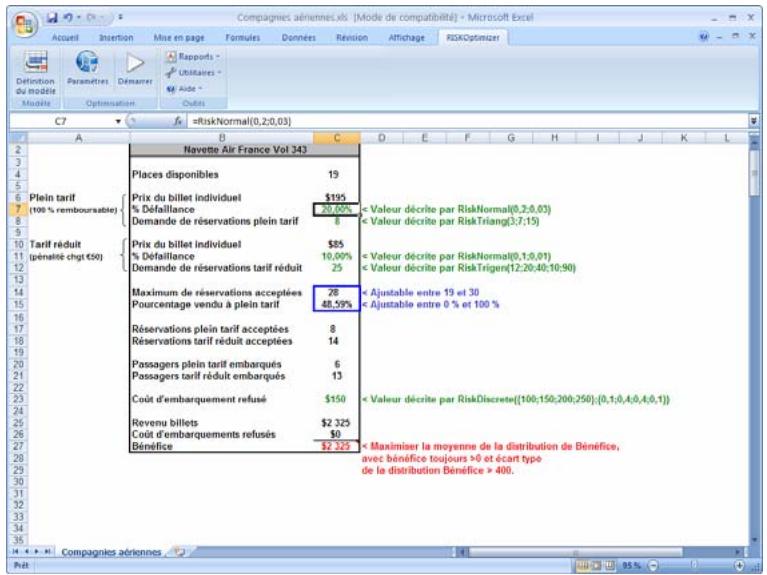
Task: Select cell with 20,00% Défaillance plein tarif
Action: click(x=336, y=209)
